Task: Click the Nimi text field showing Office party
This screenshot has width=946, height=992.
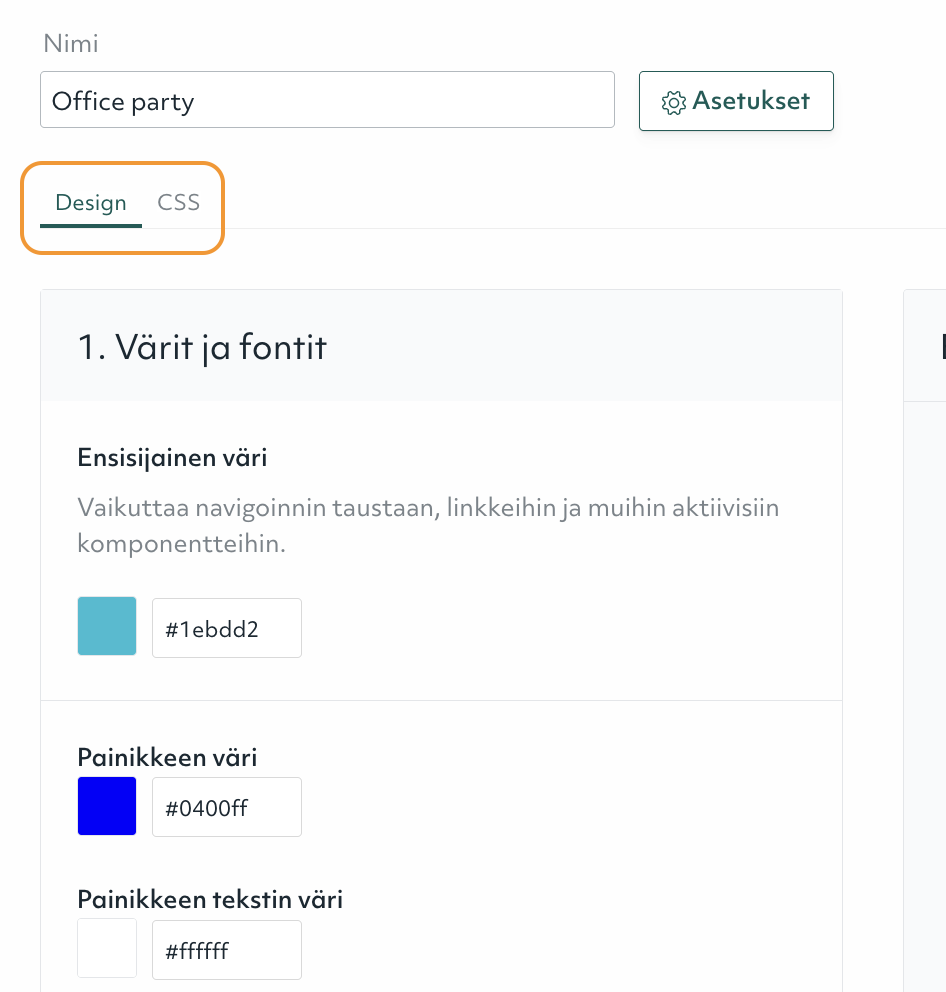Action: pyautogui.click(x=327, y=100)
